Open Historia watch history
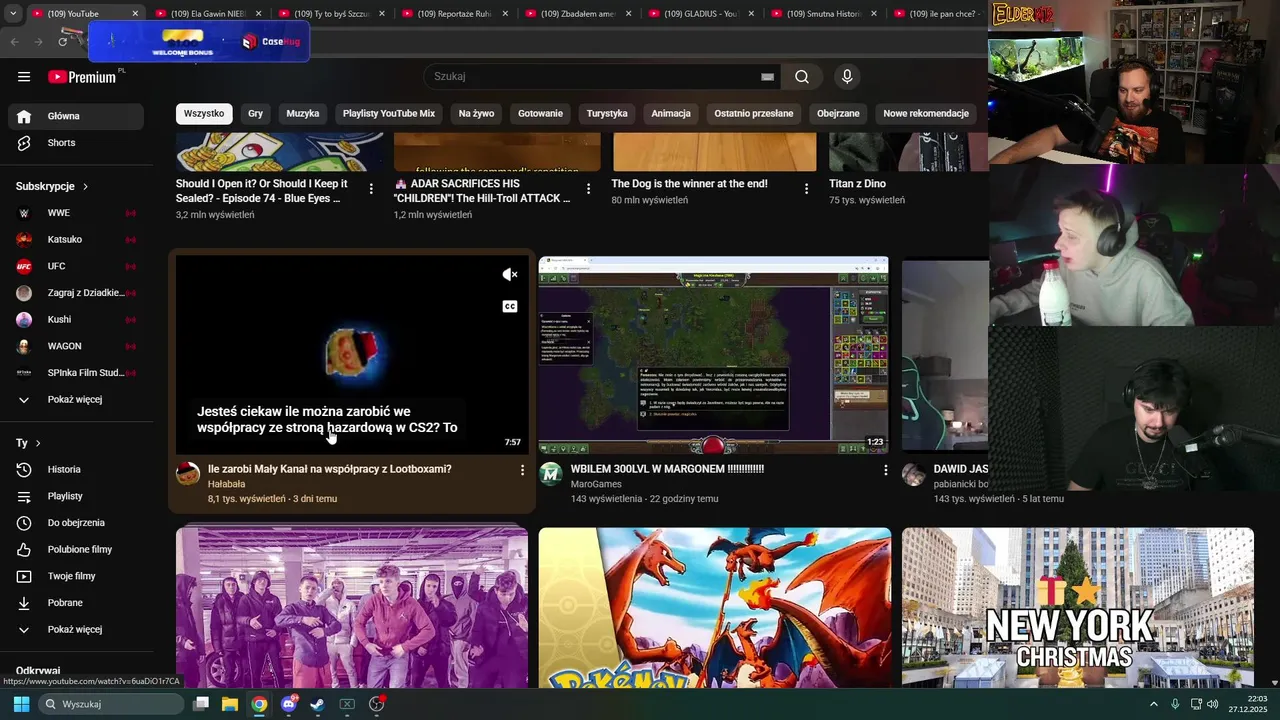Image resolution: width=1280 pixels, height=720 pixels. 76,469
